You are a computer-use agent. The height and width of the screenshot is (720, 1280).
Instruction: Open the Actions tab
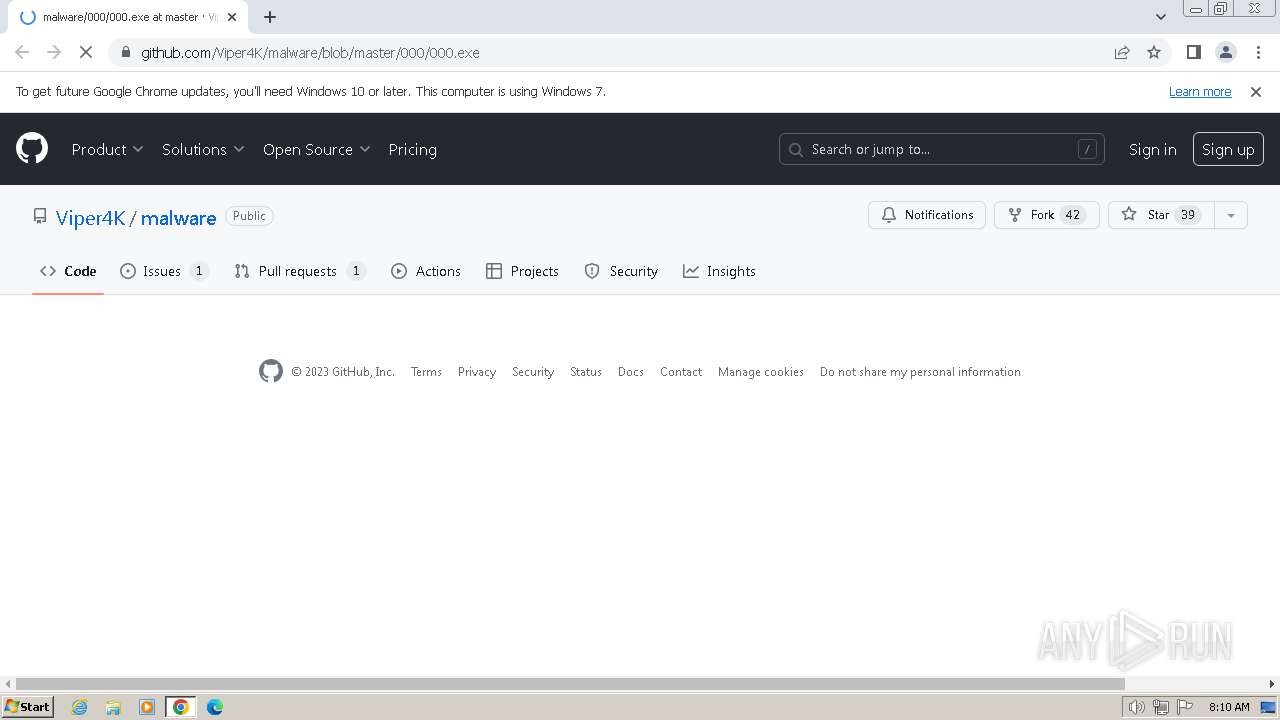(426, 271)
